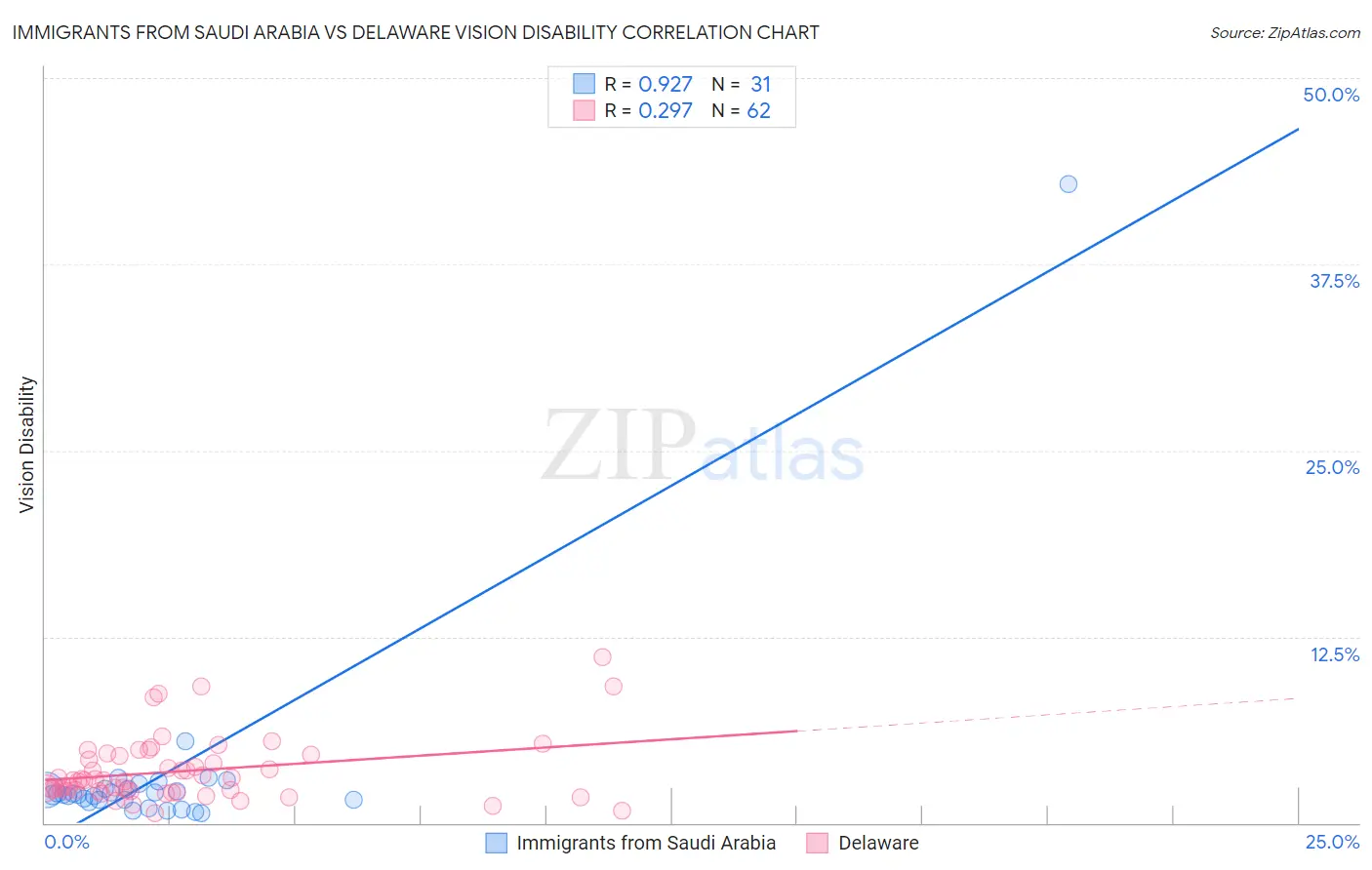
Task: Click the 0.0% x-axis origin label
Action: 67,842
